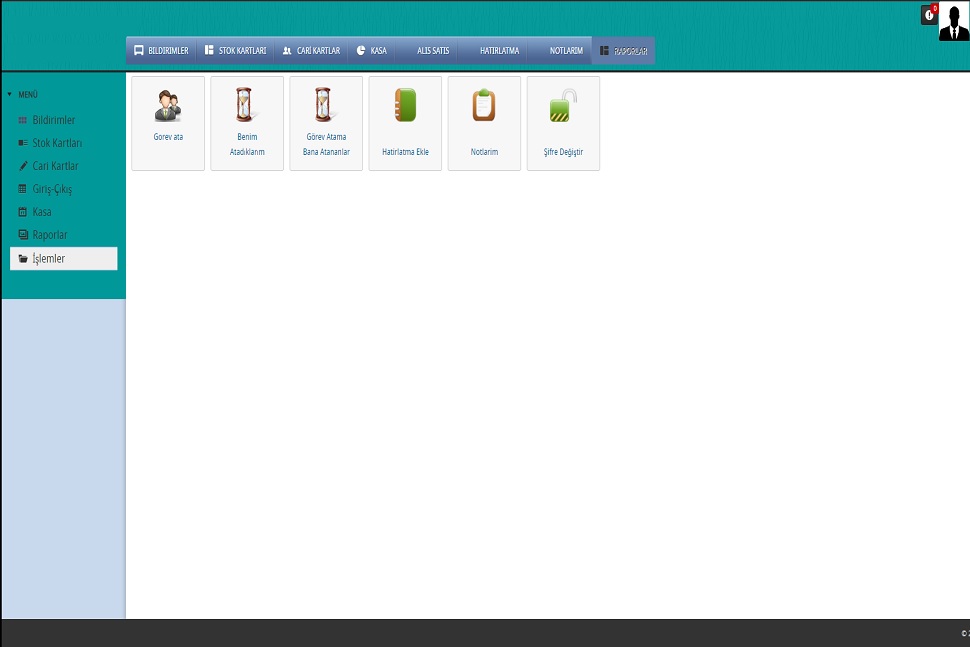970x647 pixels.
Task: Click the Benim Atadıklarım hourglass icon
Action: [x=247, y=105]
